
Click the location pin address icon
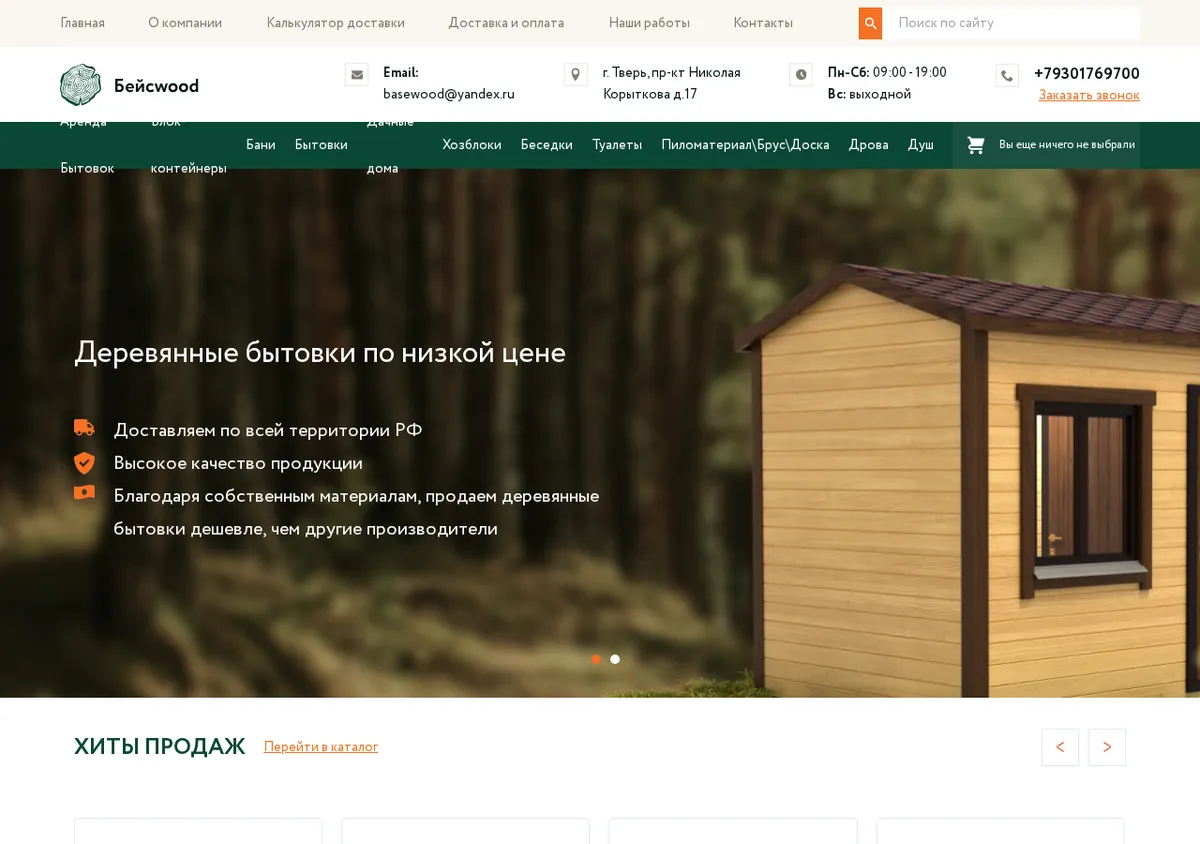575,75
